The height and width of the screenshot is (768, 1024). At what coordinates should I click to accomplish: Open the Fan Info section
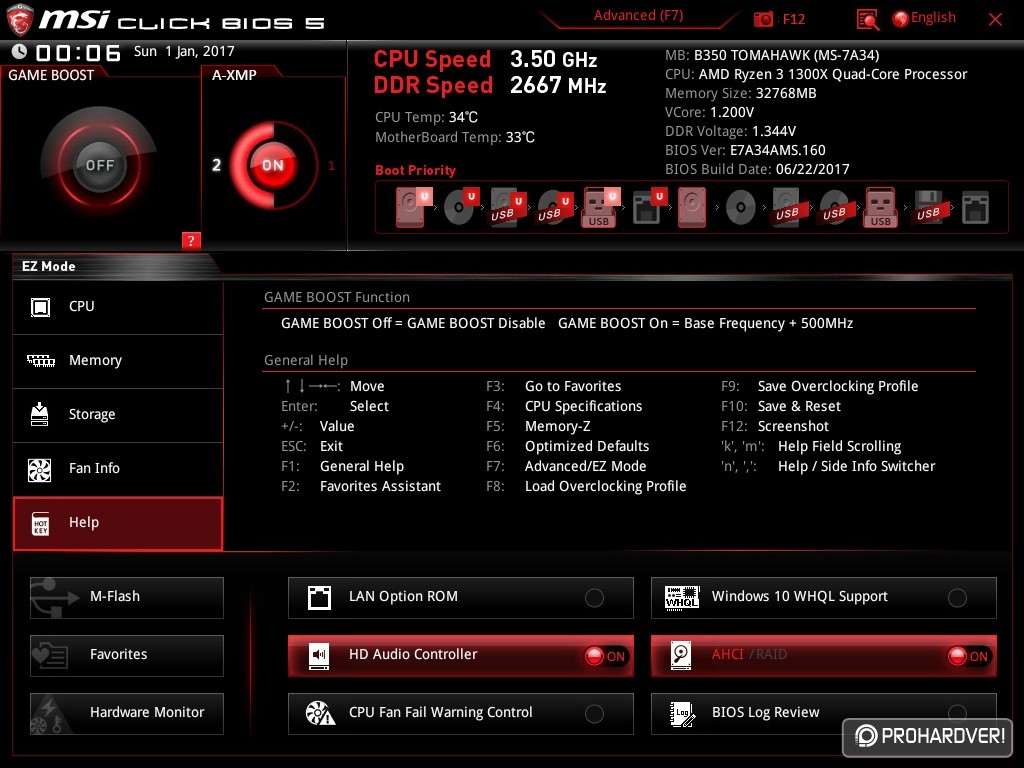coord(118,470)
